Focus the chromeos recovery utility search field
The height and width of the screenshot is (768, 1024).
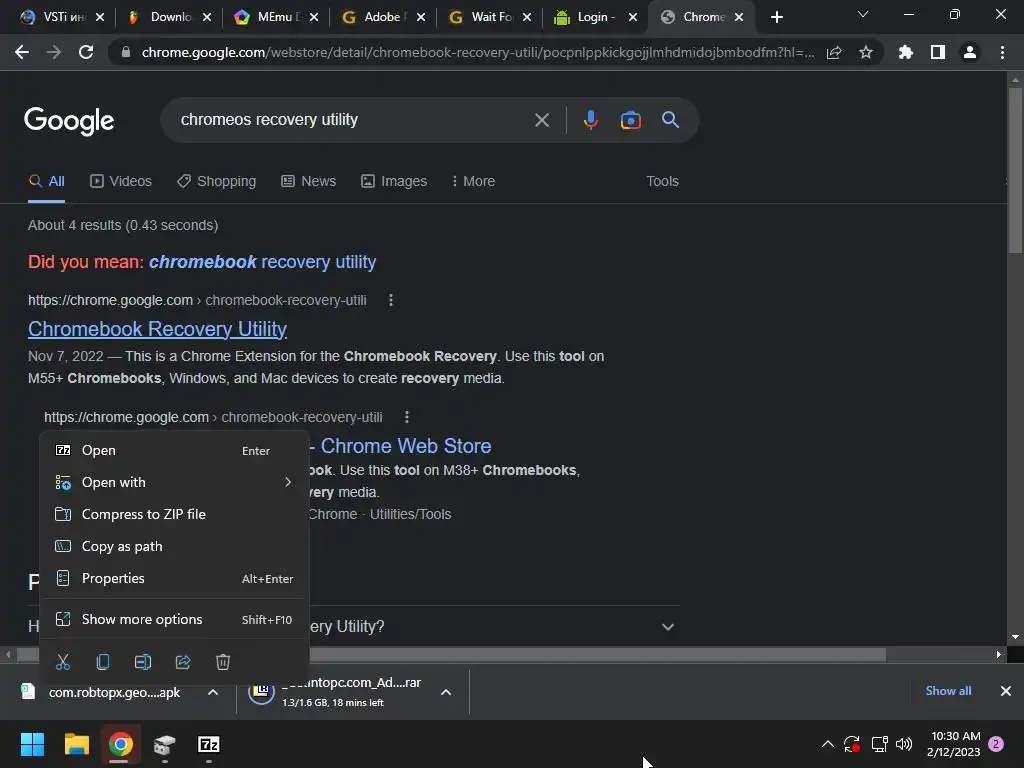tap(353, 120)
